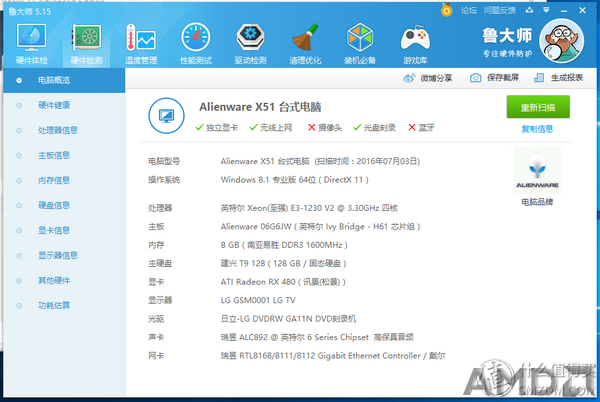Click the RTL8168/8111/8112 Gigabit Ethernet value
This screenshot has width=600, height=402.
point(333,356)
